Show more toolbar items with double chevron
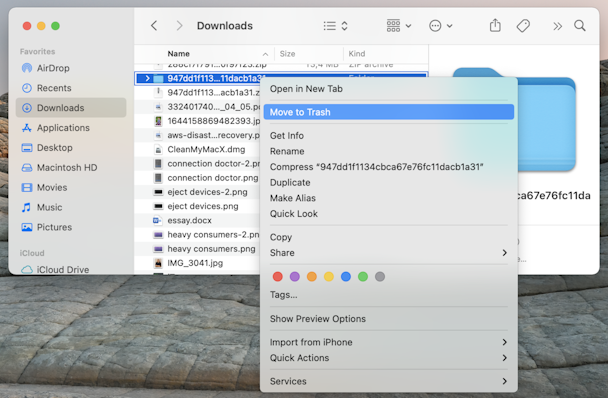This screenshot has height=398, width=608. tap(557, 26)
